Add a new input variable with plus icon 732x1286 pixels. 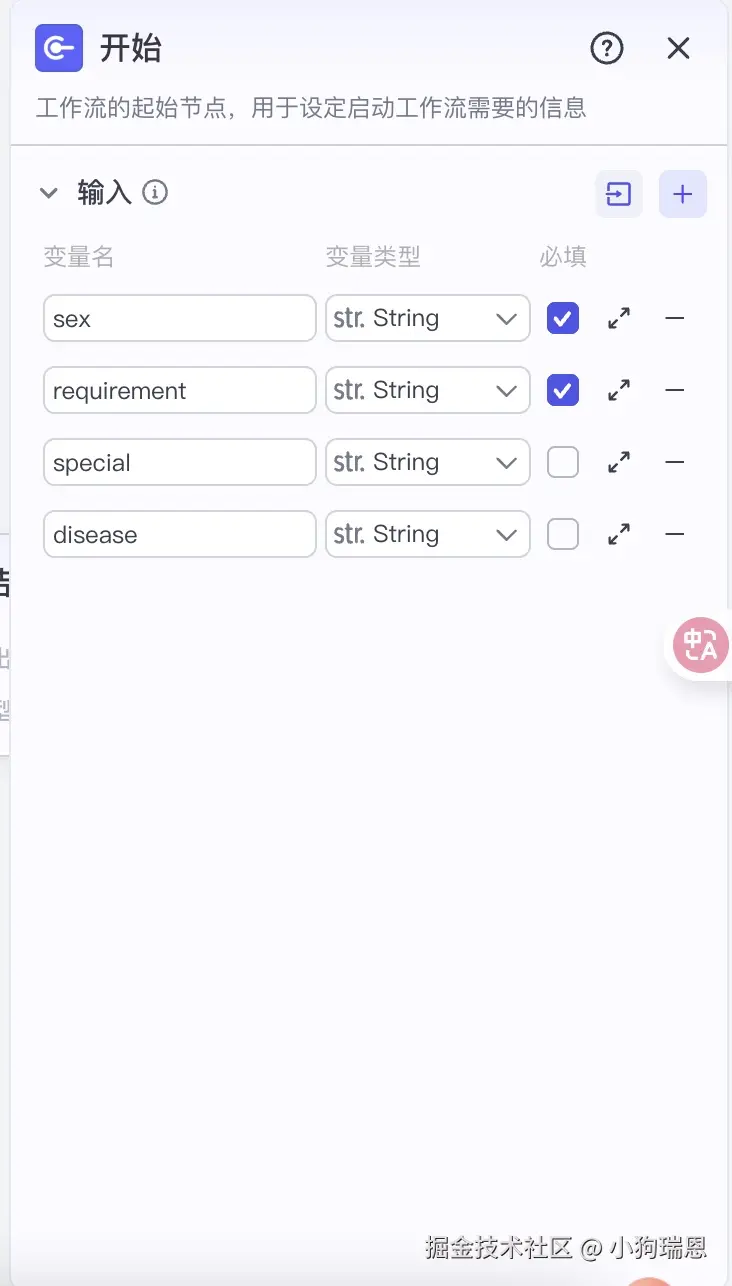pyautogui.click(x=683, y=194)
